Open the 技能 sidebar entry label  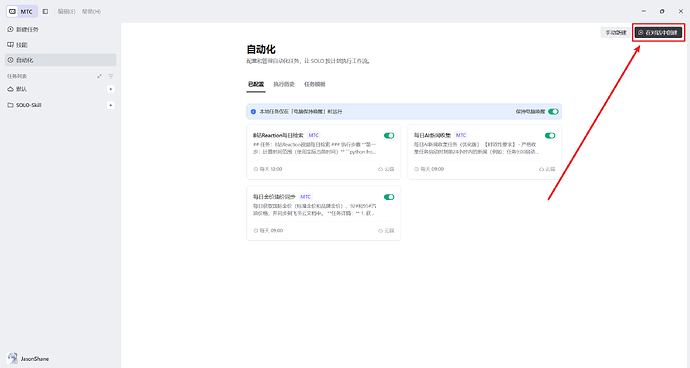click(22, 45)
